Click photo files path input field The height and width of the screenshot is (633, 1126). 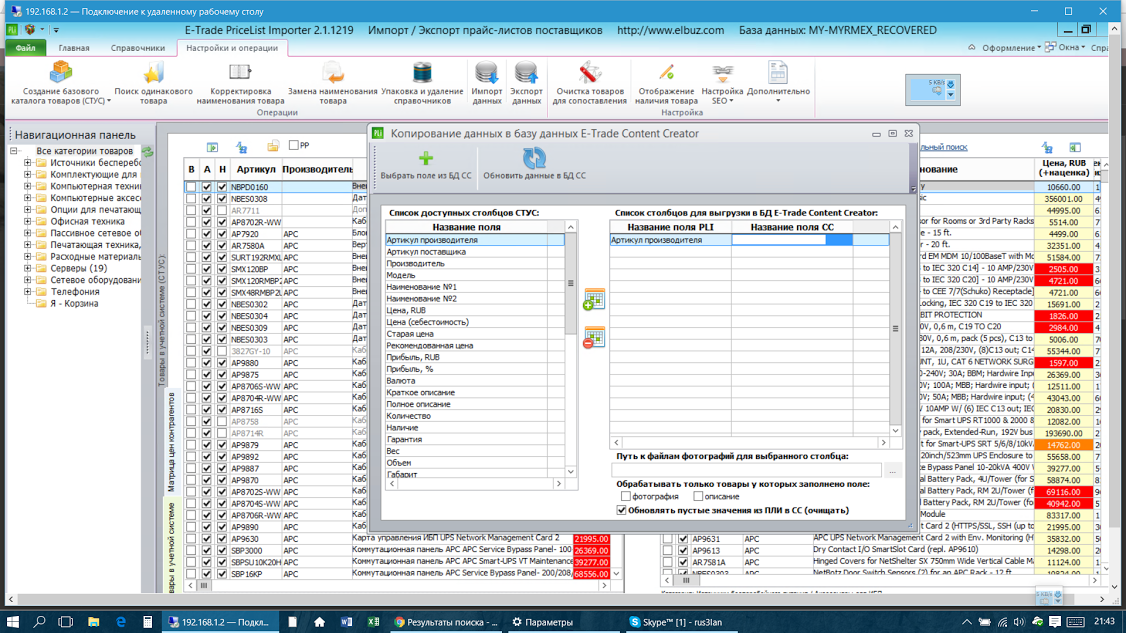746,471
